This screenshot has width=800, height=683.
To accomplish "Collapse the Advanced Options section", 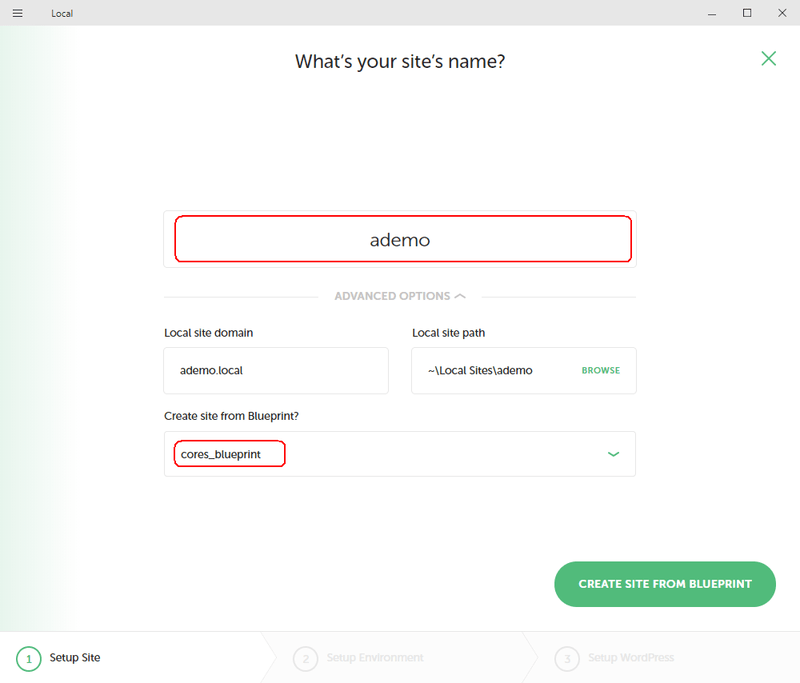I will coord(400,296).
